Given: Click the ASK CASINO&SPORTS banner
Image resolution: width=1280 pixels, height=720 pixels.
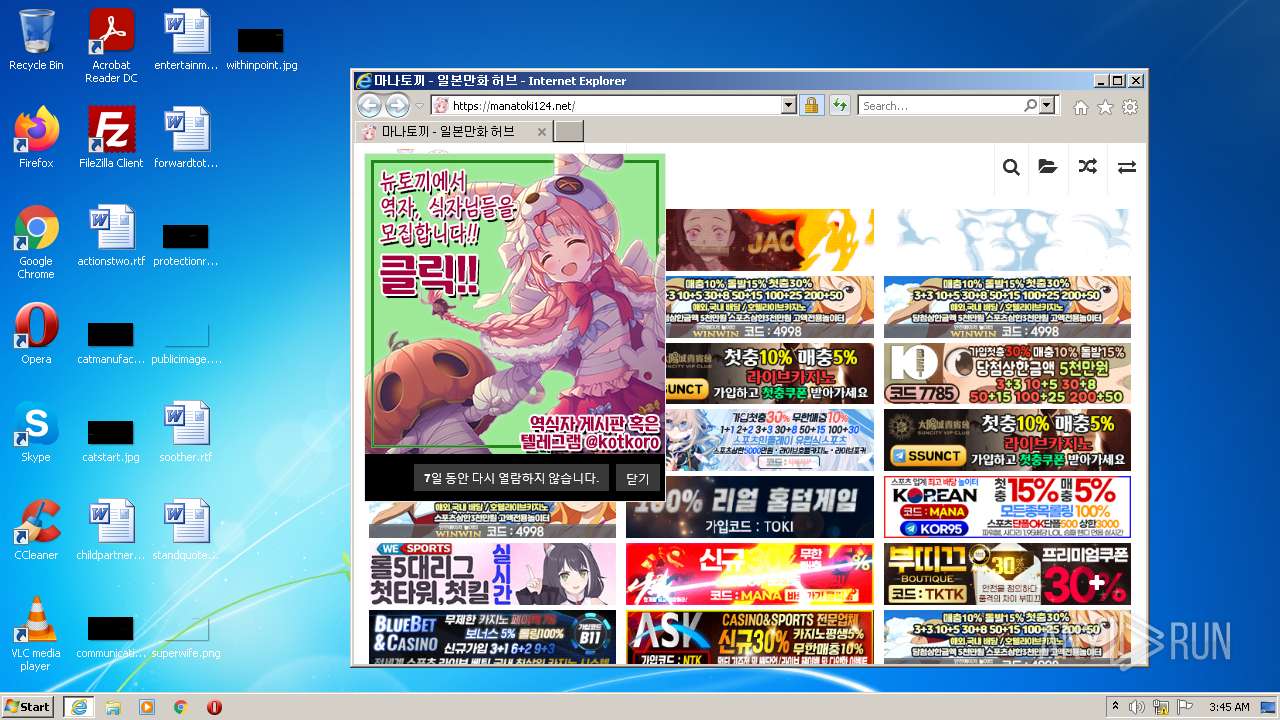Looking at the screenshot, I should tap(749, 637).
